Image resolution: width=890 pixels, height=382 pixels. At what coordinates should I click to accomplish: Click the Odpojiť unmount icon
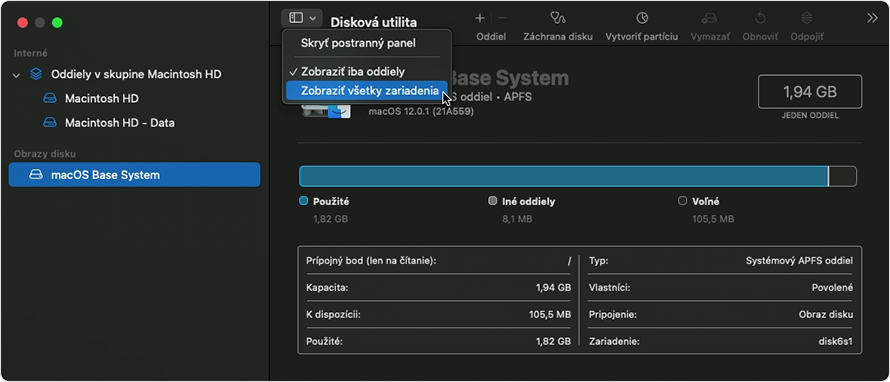click(x=807, y=18)
